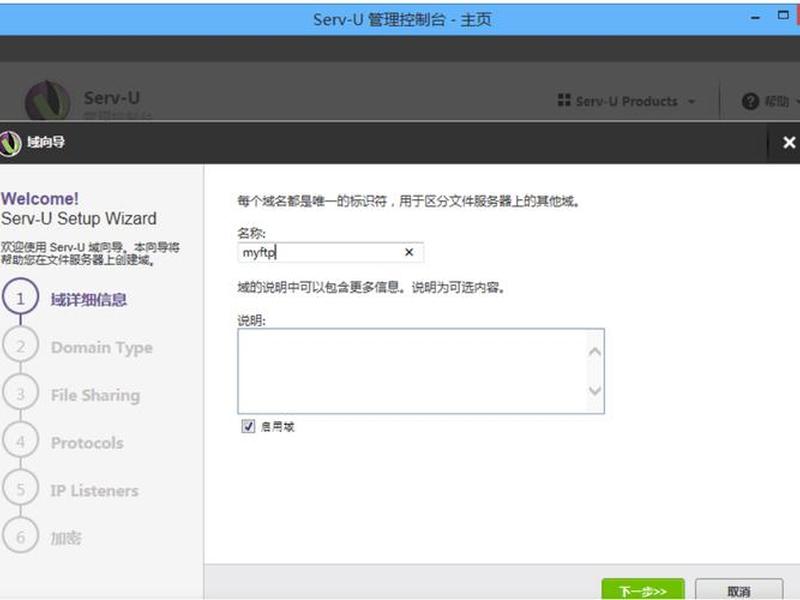The width and height of the screenshot is (800, 600).
Task: Click the Welcome! heading text
Action: [x=40, y=198]
